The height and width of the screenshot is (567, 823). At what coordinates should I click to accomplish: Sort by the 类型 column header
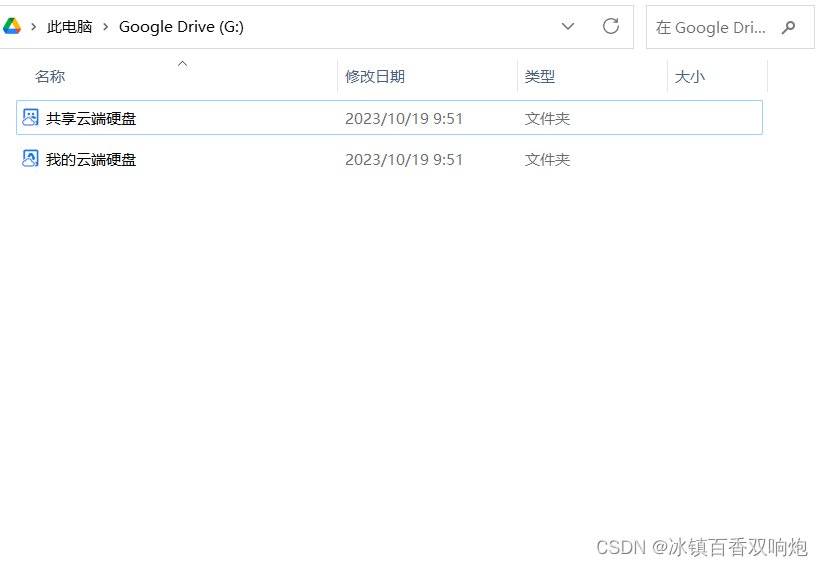(x=540, y=77)
